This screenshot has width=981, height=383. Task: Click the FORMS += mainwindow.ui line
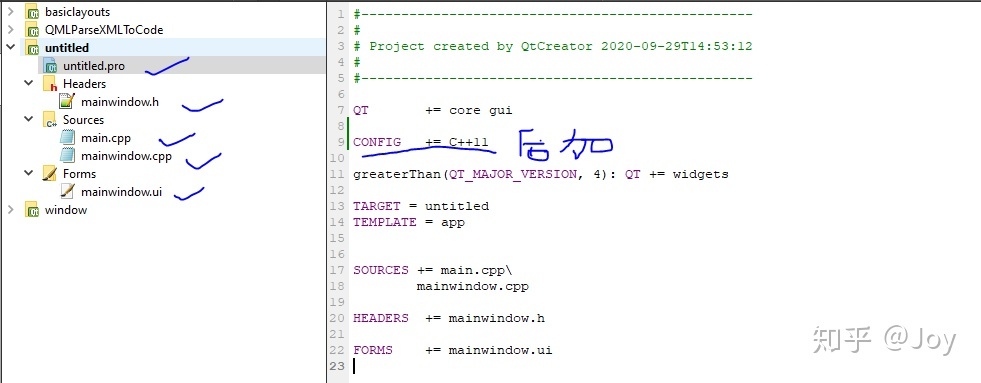[x=452, y=350]
